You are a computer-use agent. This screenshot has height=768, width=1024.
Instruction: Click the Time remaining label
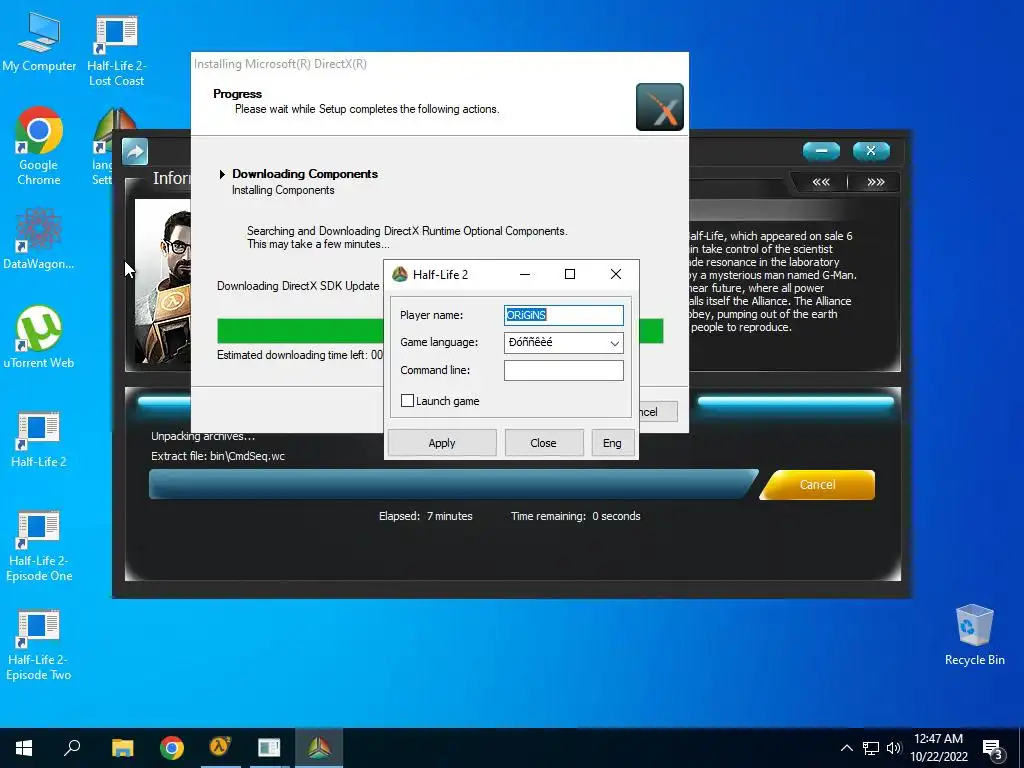click(548, 516)
